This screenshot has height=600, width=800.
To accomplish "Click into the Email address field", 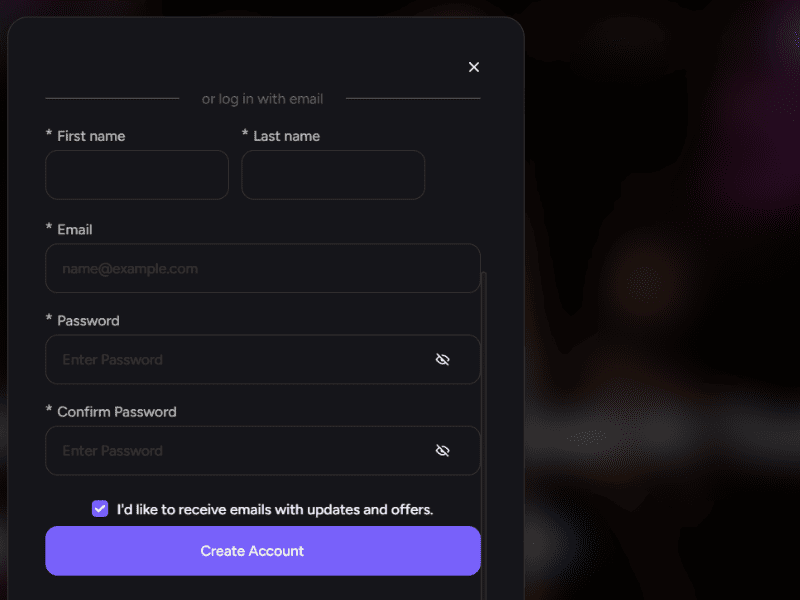I will [262, 269].
